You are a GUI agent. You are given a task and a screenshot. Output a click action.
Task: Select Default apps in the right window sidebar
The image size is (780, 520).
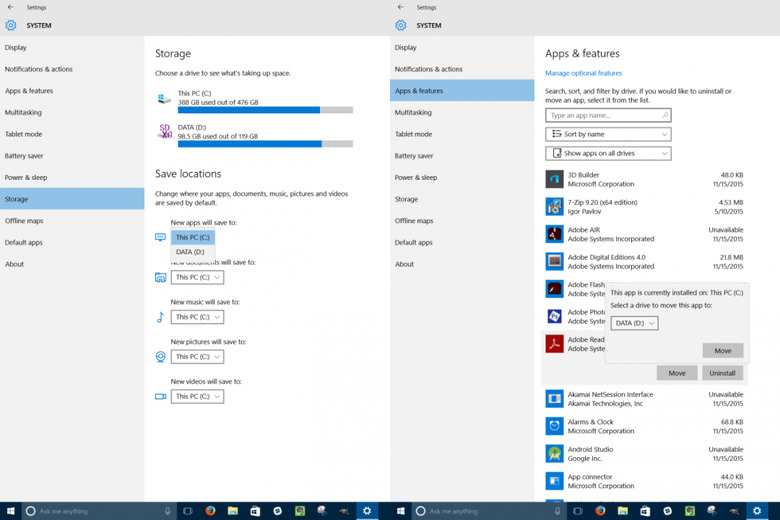coord(462,242)
